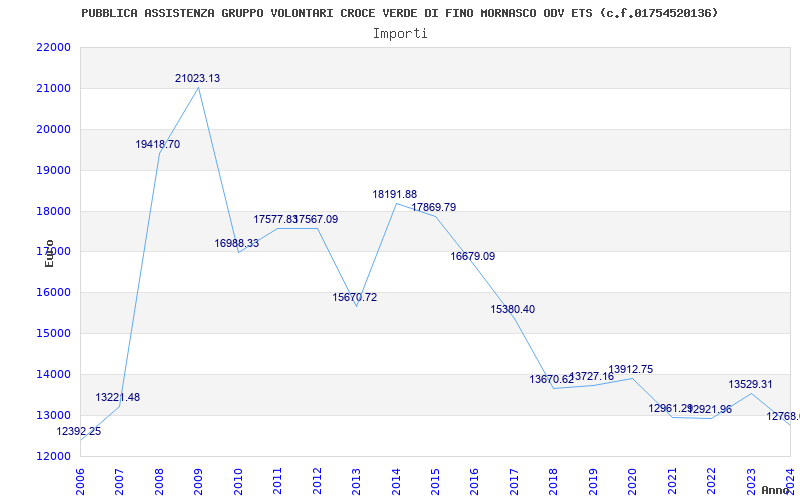Click the x-axis year 2022
800x500 pixels.
(x=711, y=482)
